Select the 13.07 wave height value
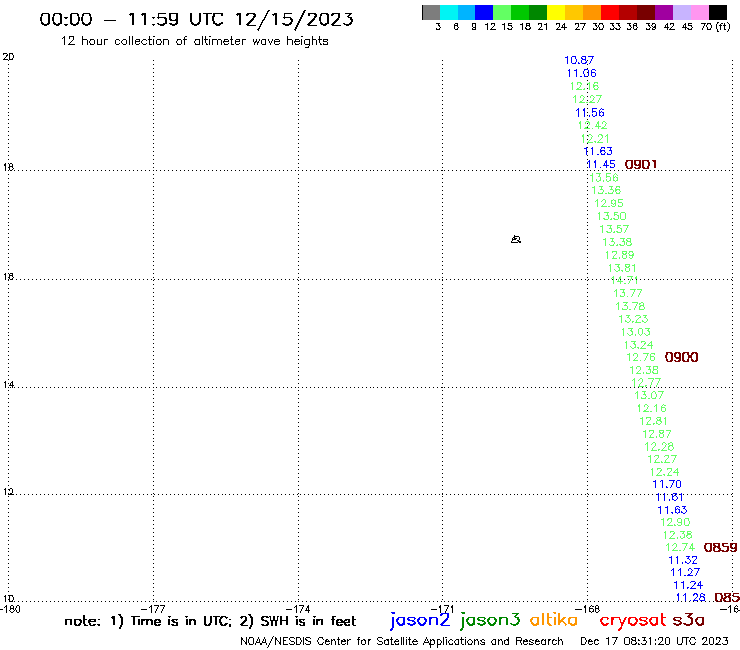 point(649,395)
